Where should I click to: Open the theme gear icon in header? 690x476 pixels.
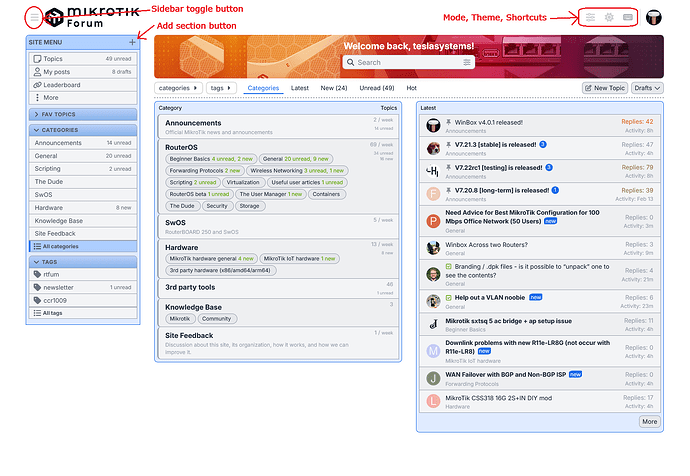[x=609, y=17]
